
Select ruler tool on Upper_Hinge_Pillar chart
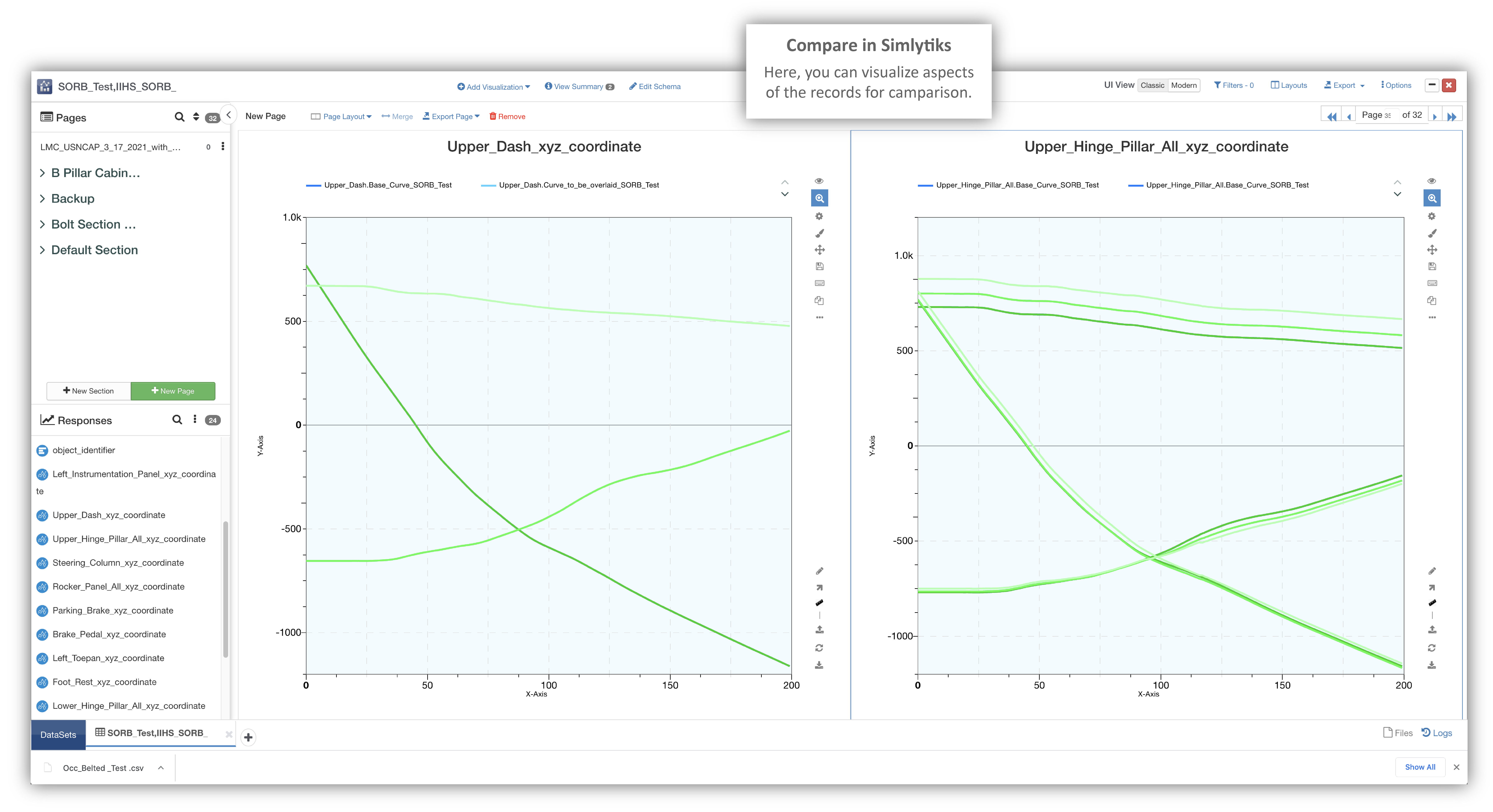1432,603
